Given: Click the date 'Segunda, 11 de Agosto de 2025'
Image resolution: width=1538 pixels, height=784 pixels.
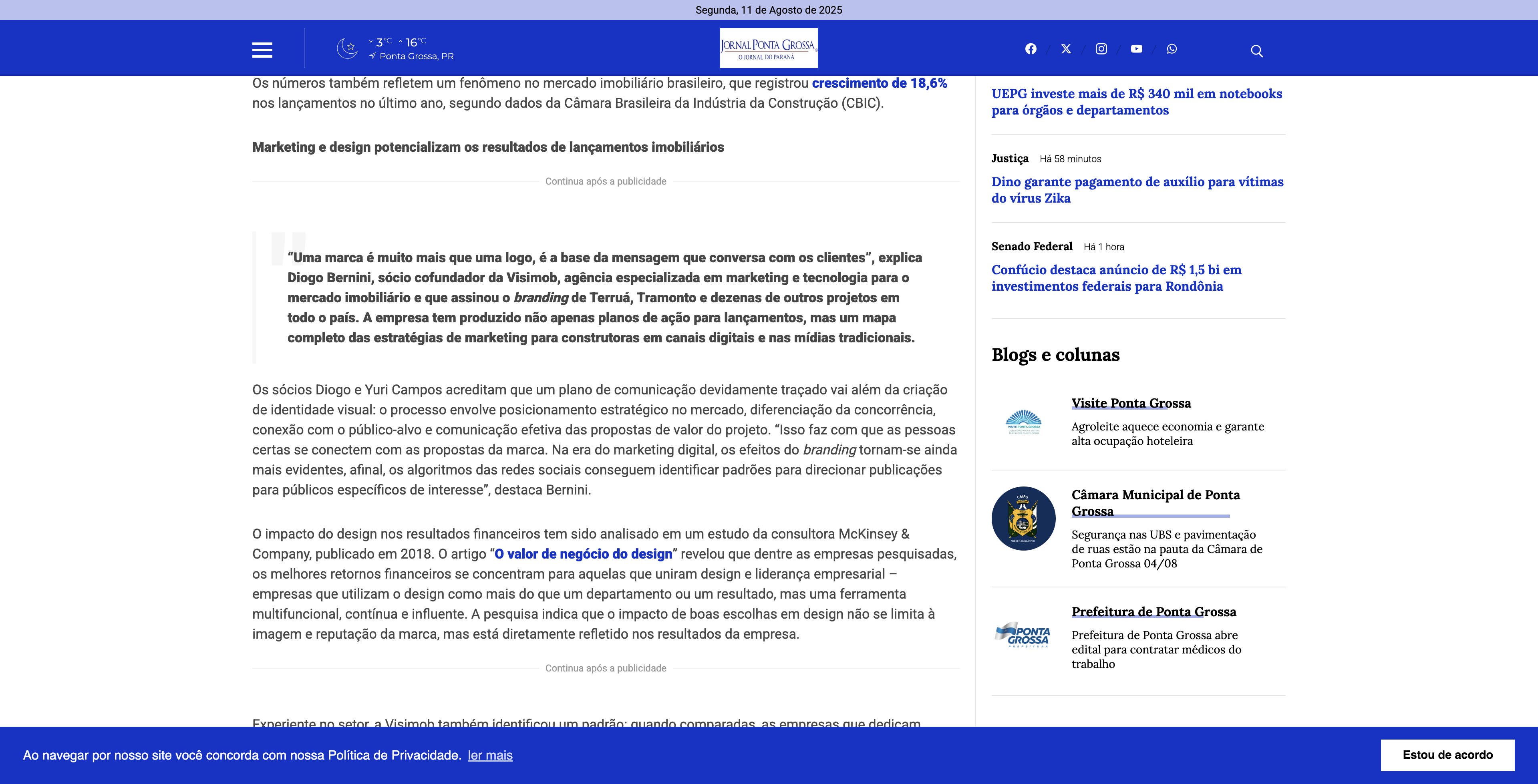Looking at the screenshot, I should 769,10.
